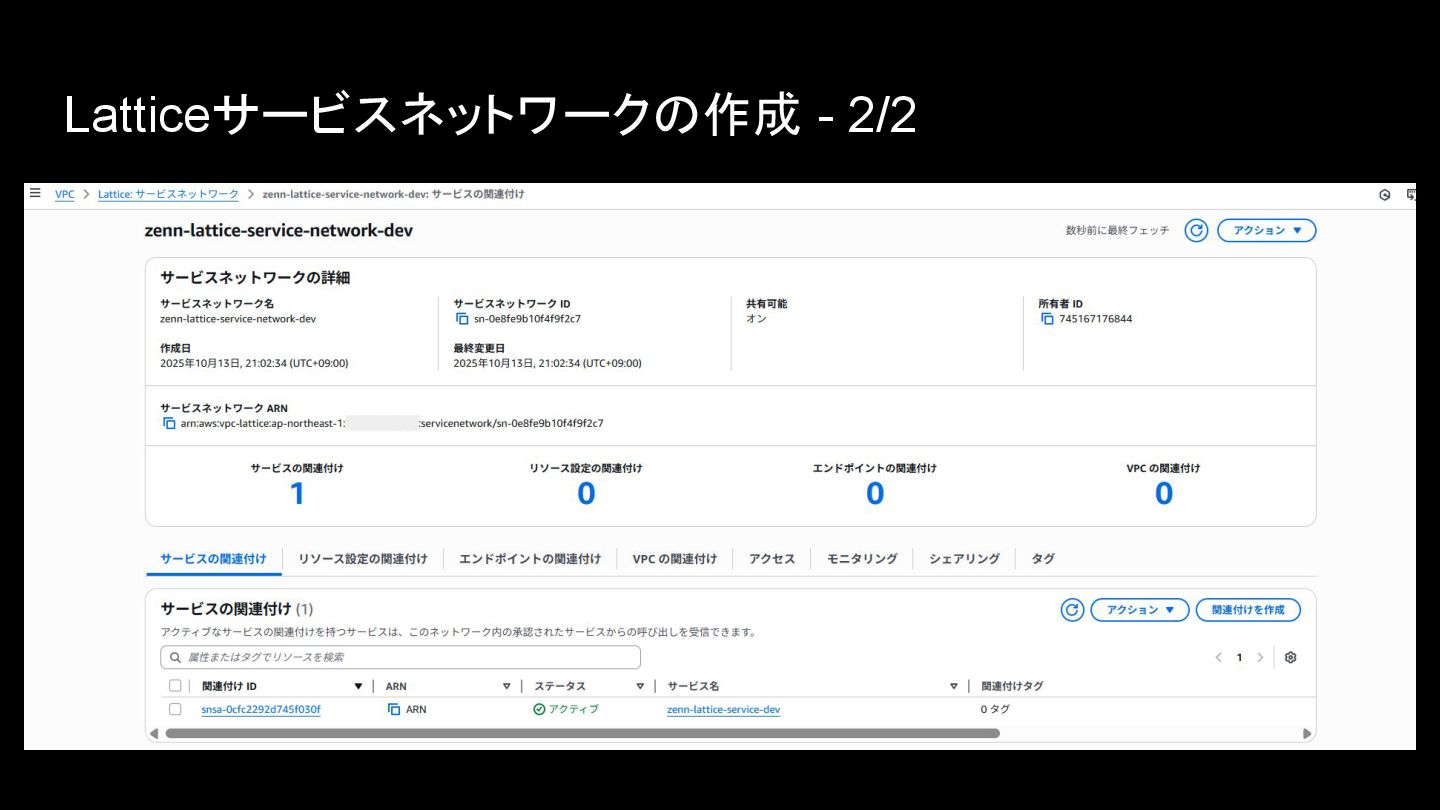This screenshot has width=1440, height=810.
Task: Switch to モニタリング tab
Action: click(x=862, y=559)
